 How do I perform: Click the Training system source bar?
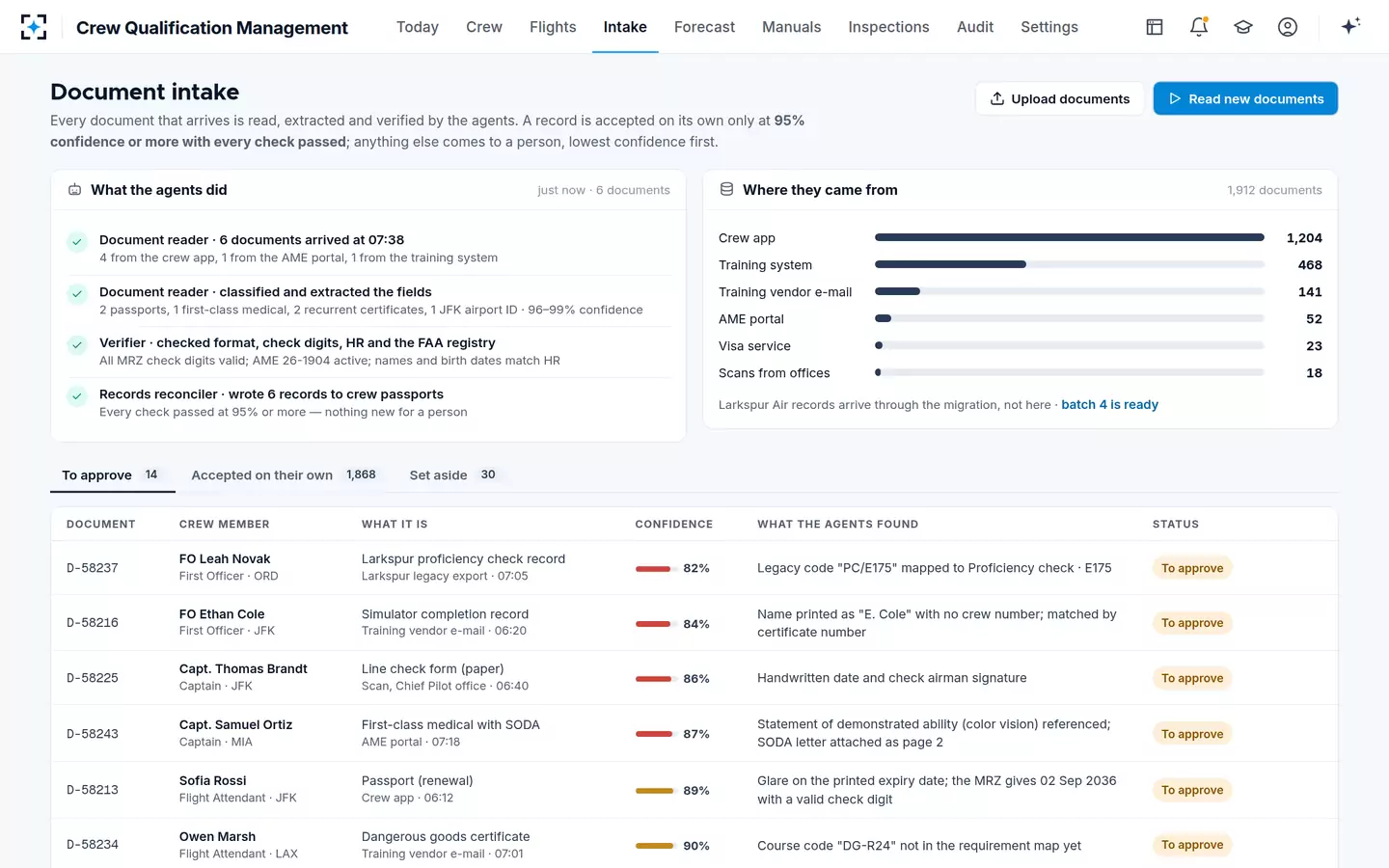[x=1069, y=264]
